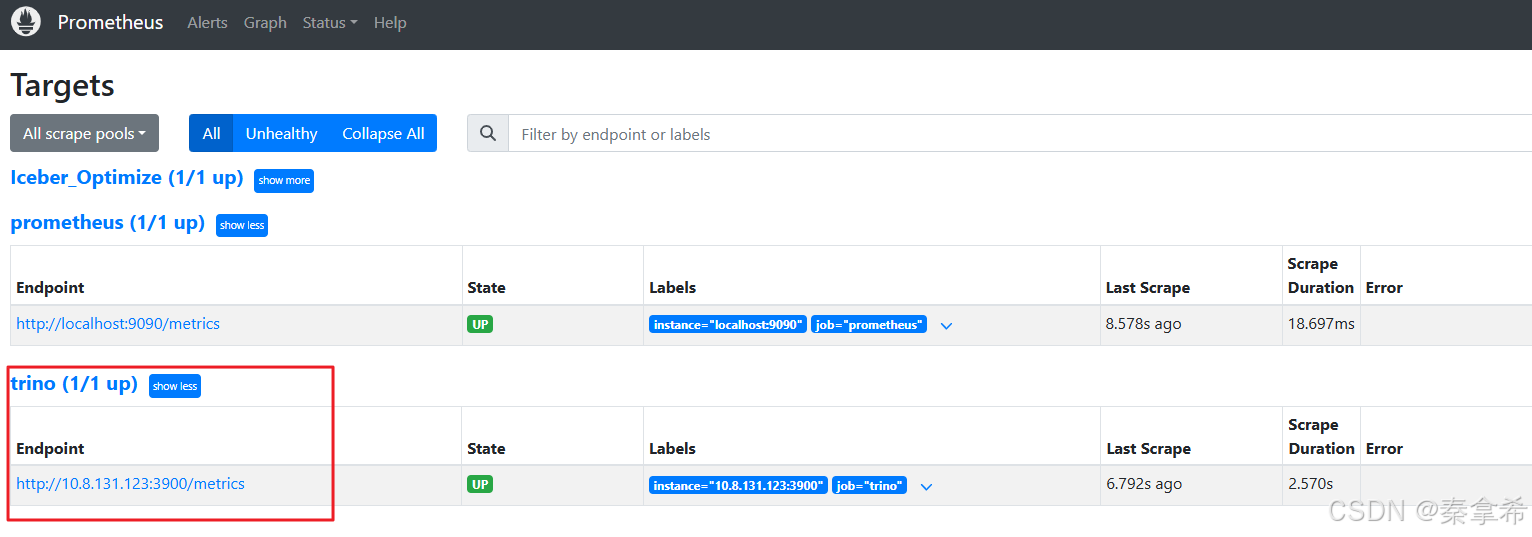Click the 8.578s ago last scrape value
The height and width of the screenshot is (537, 1532).
[1144, 324]
